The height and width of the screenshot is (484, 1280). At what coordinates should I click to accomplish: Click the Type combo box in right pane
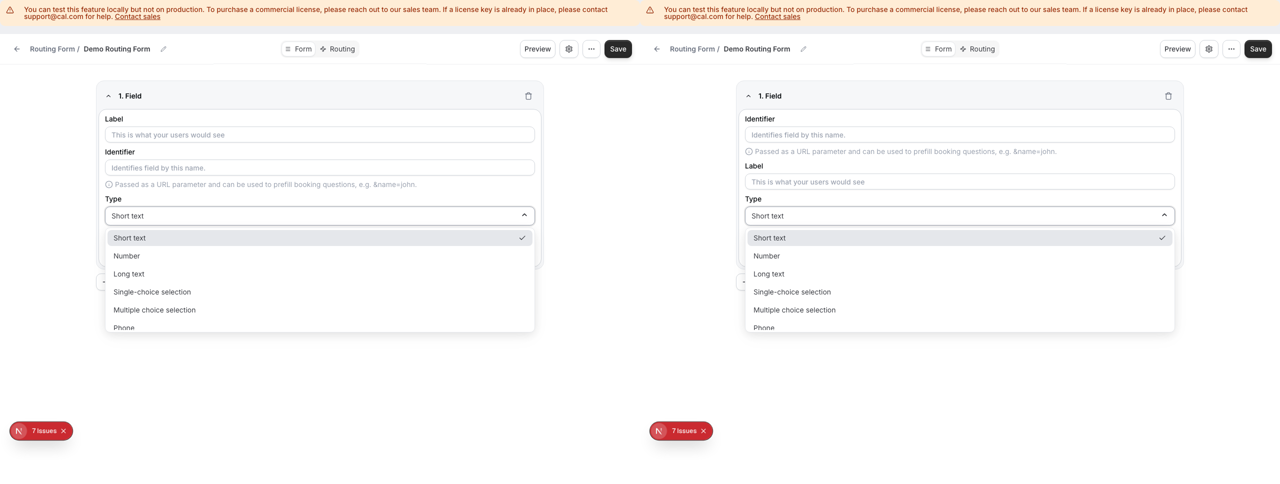(959, 216)
